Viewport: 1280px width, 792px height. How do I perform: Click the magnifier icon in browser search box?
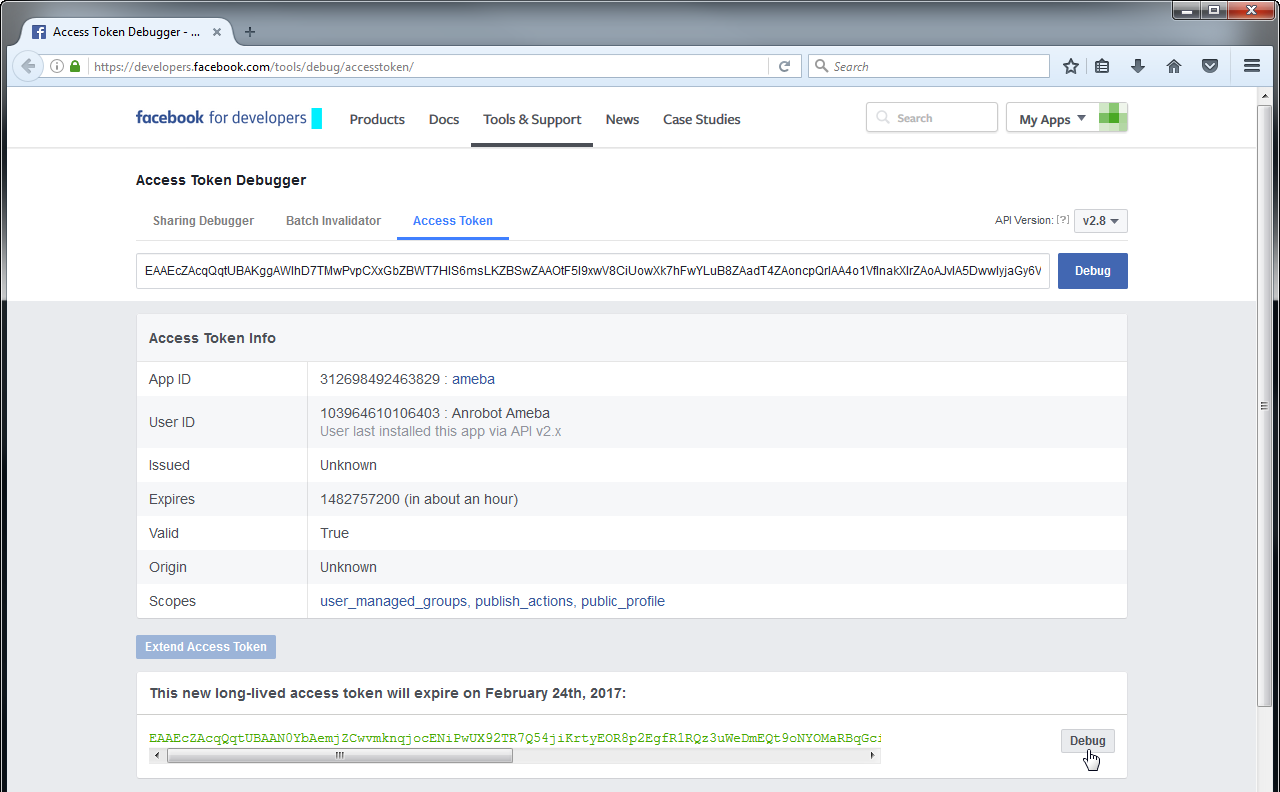[x=822, y=67]
